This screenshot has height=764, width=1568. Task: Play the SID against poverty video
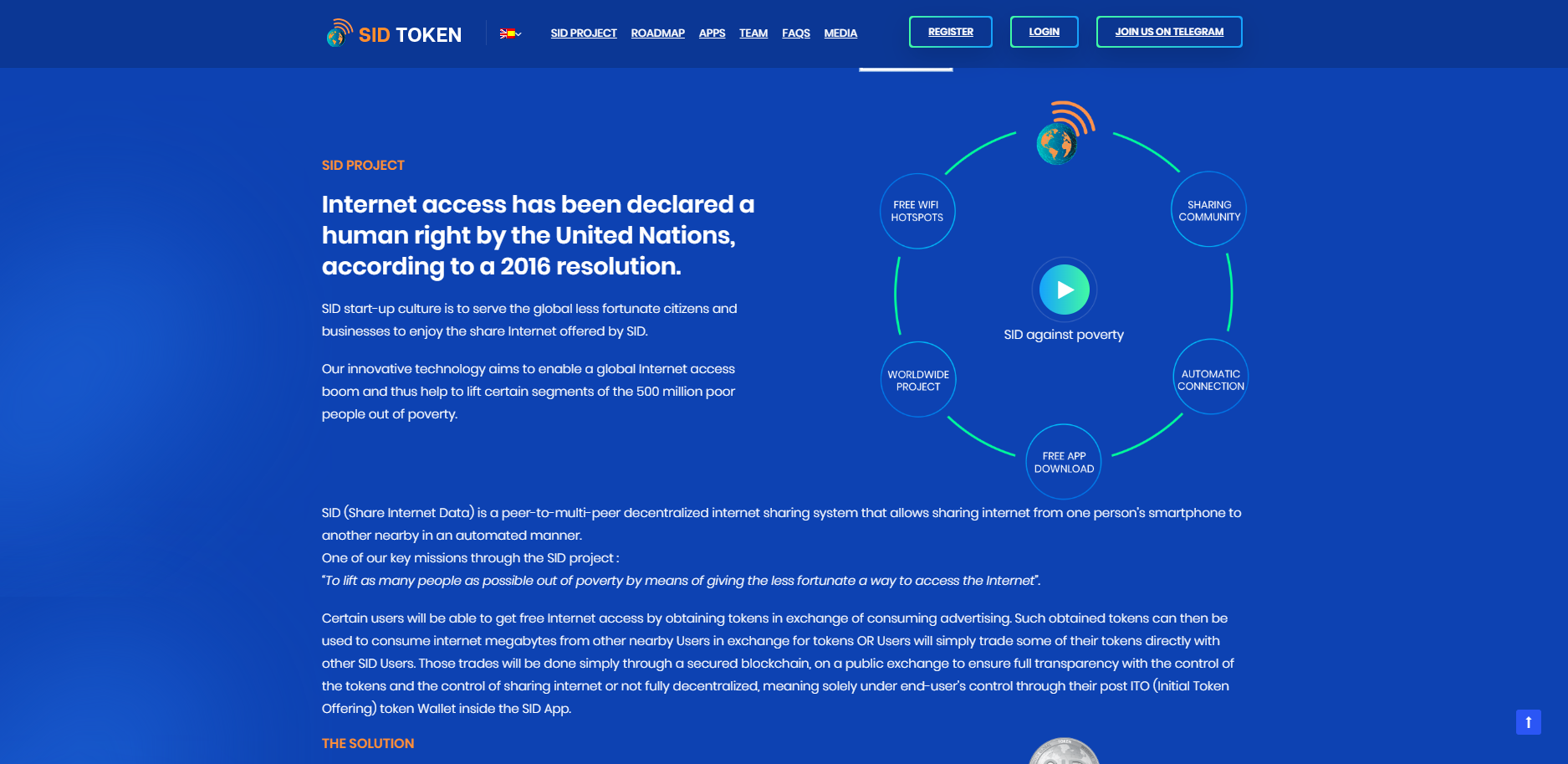tap(1065, 290)
